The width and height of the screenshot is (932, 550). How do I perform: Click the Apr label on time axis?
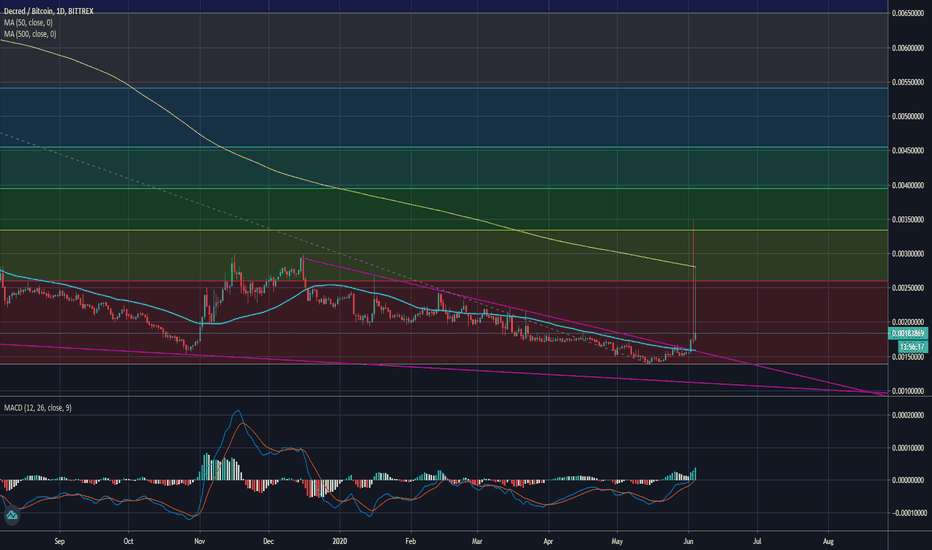coord(548,542)
